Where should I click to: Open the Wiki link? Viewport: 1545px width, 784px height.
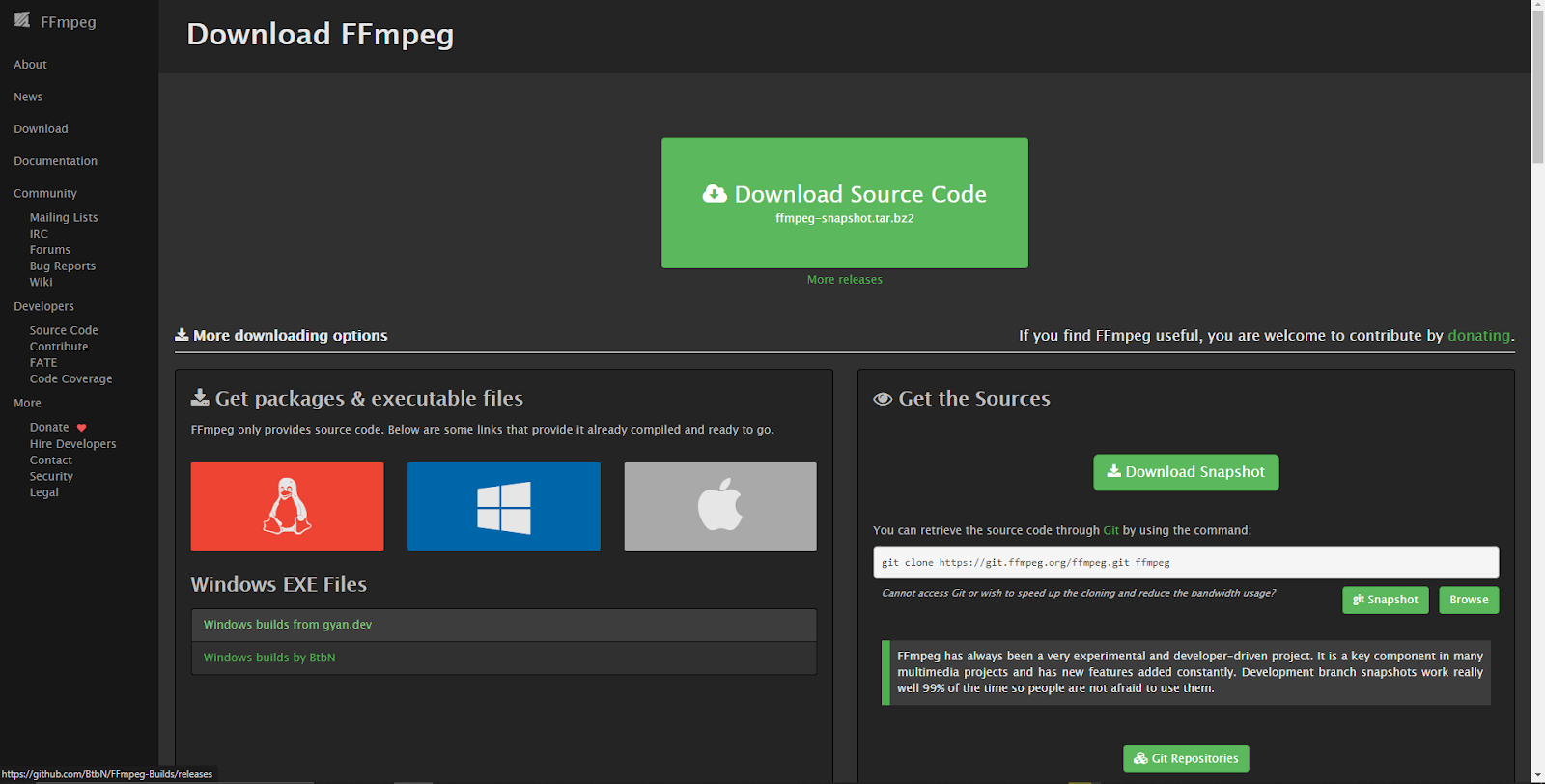(x=42, y=282)
